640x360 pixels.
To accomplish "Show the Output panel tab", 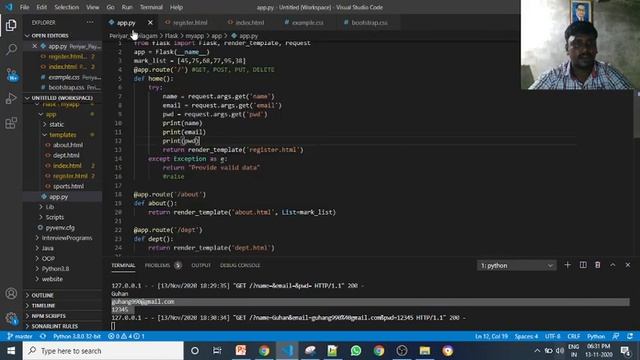I will click(x=201, y=265).
